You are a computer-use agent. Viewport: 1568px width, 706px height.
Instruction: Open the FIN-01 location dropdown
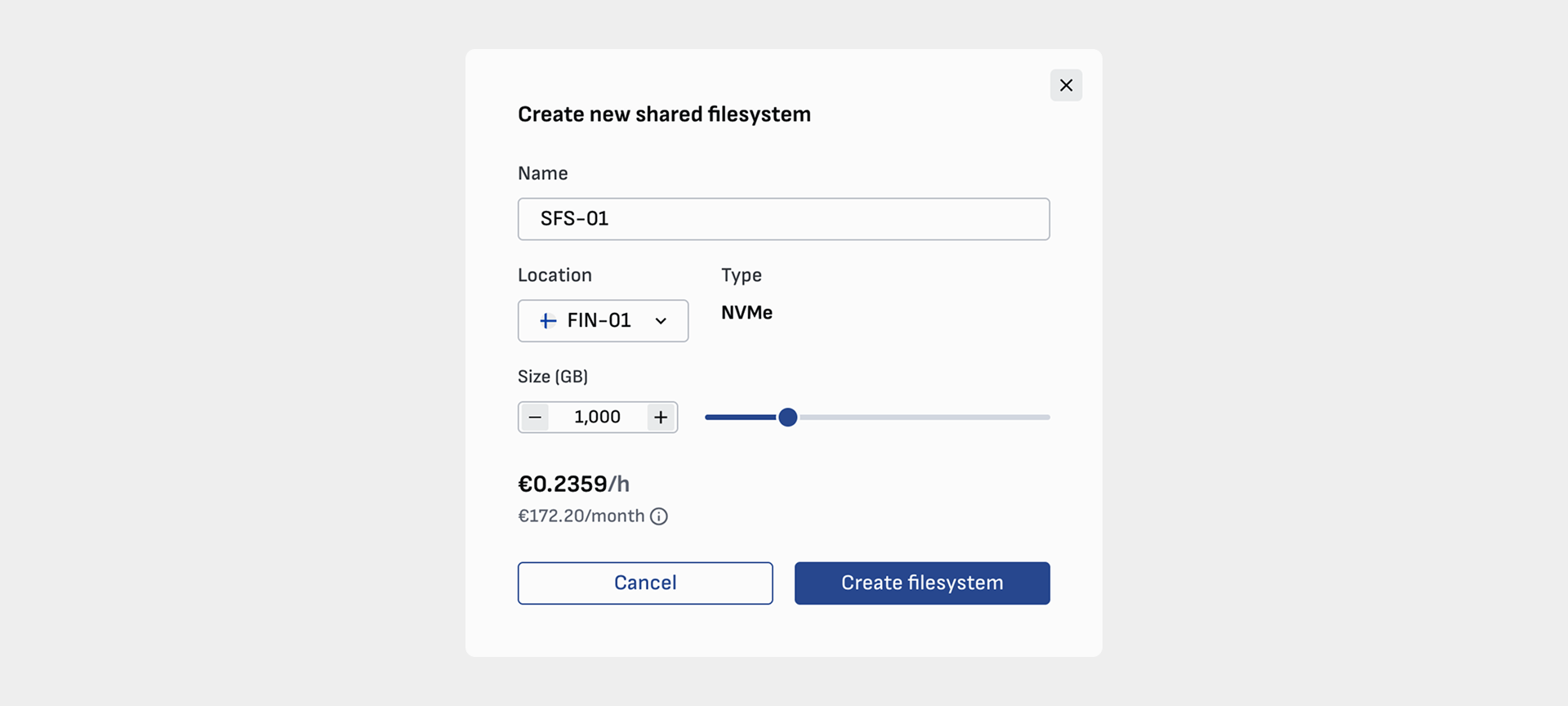click(x=602, y=321)
